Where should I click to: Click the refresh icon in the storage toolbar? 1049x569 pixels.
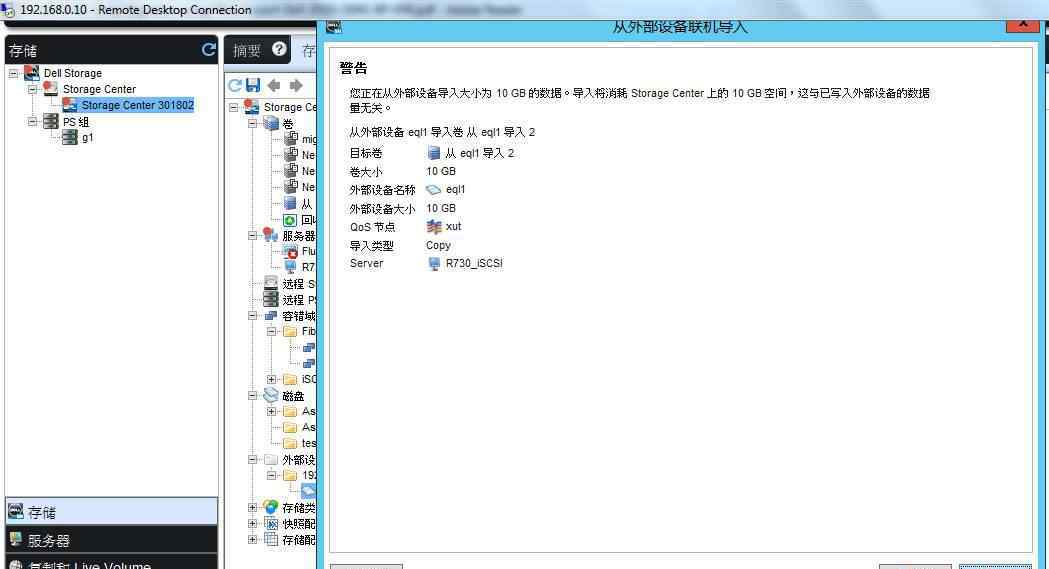(x=235, y=85)
